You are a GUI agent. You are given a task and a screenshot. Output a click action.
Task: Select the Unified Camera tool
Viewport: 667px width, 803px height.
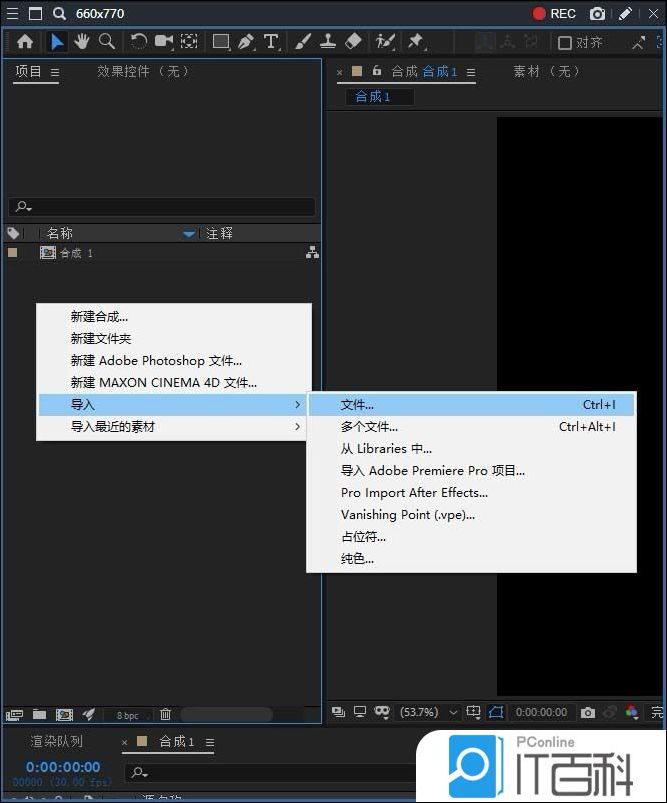(164, 41)
